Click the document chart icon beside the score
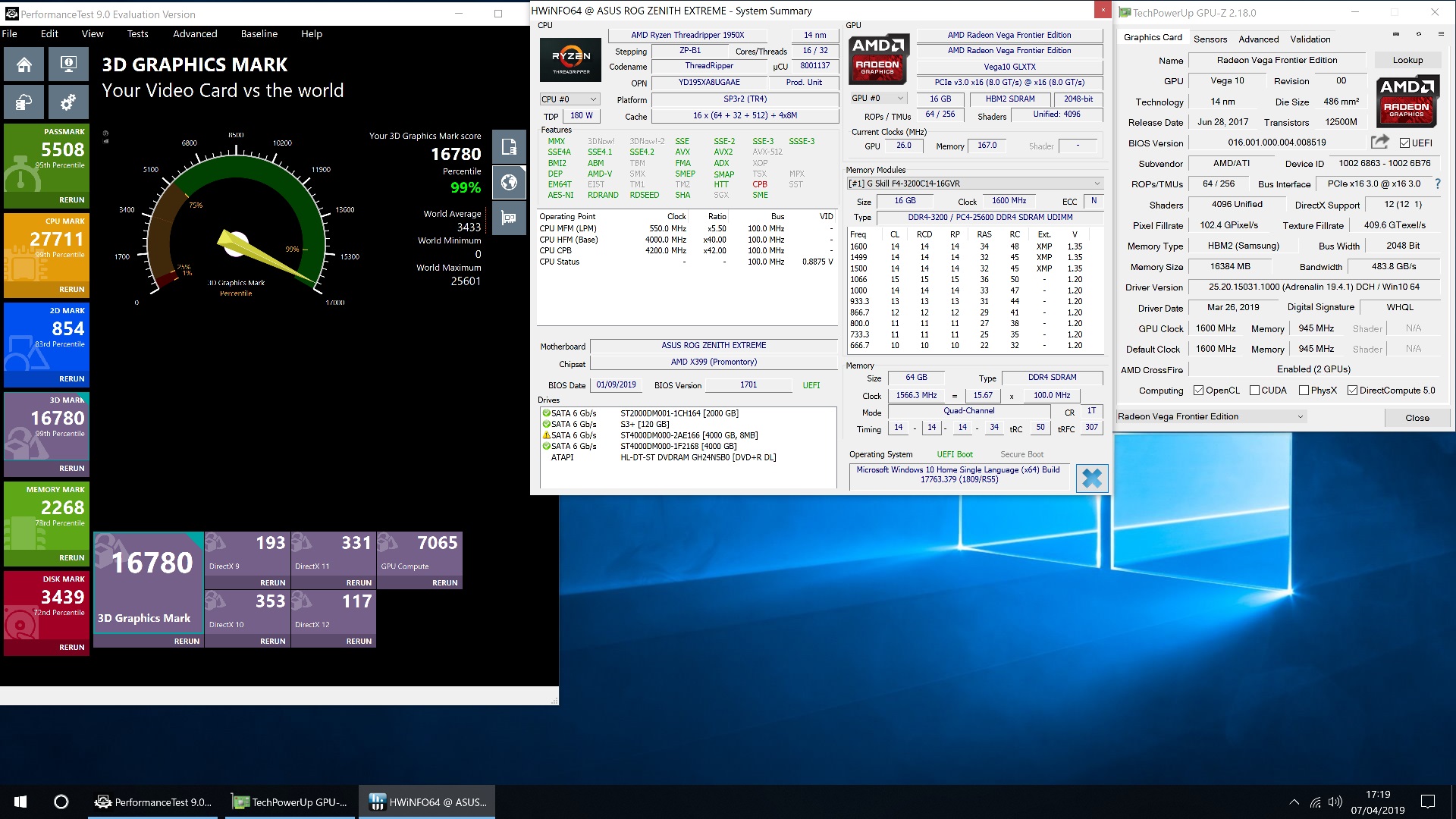The width and height of the screenshot is (1456, 819). click(x=509, y=146)
